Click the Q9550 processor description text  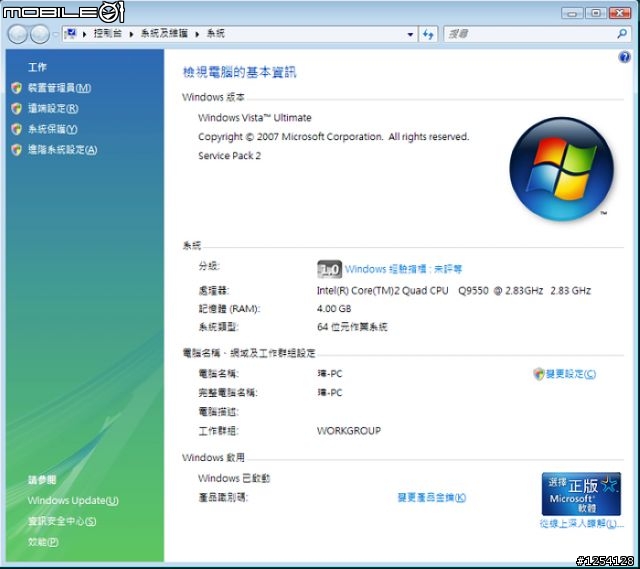(x=453, y=291)
